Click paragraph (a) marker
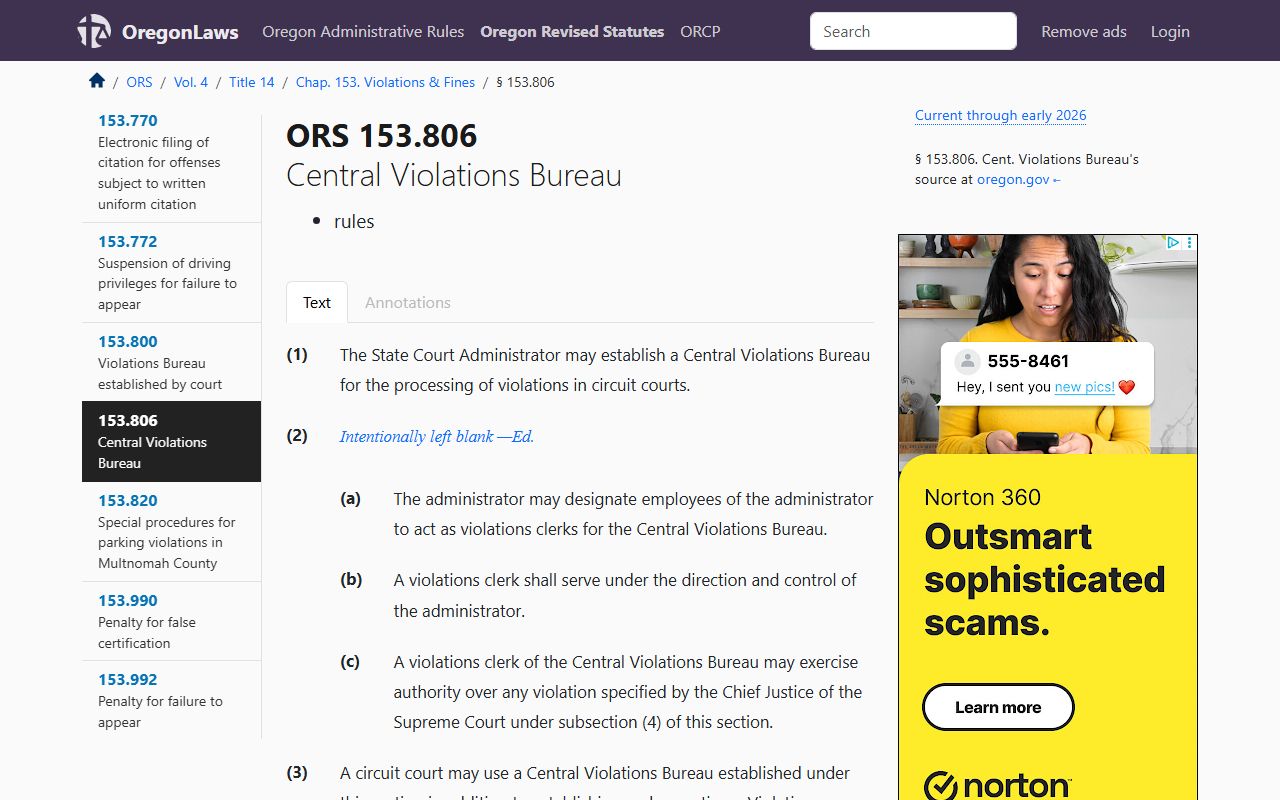This screenshot has width=1280, height=800. (x=350, y=498)
